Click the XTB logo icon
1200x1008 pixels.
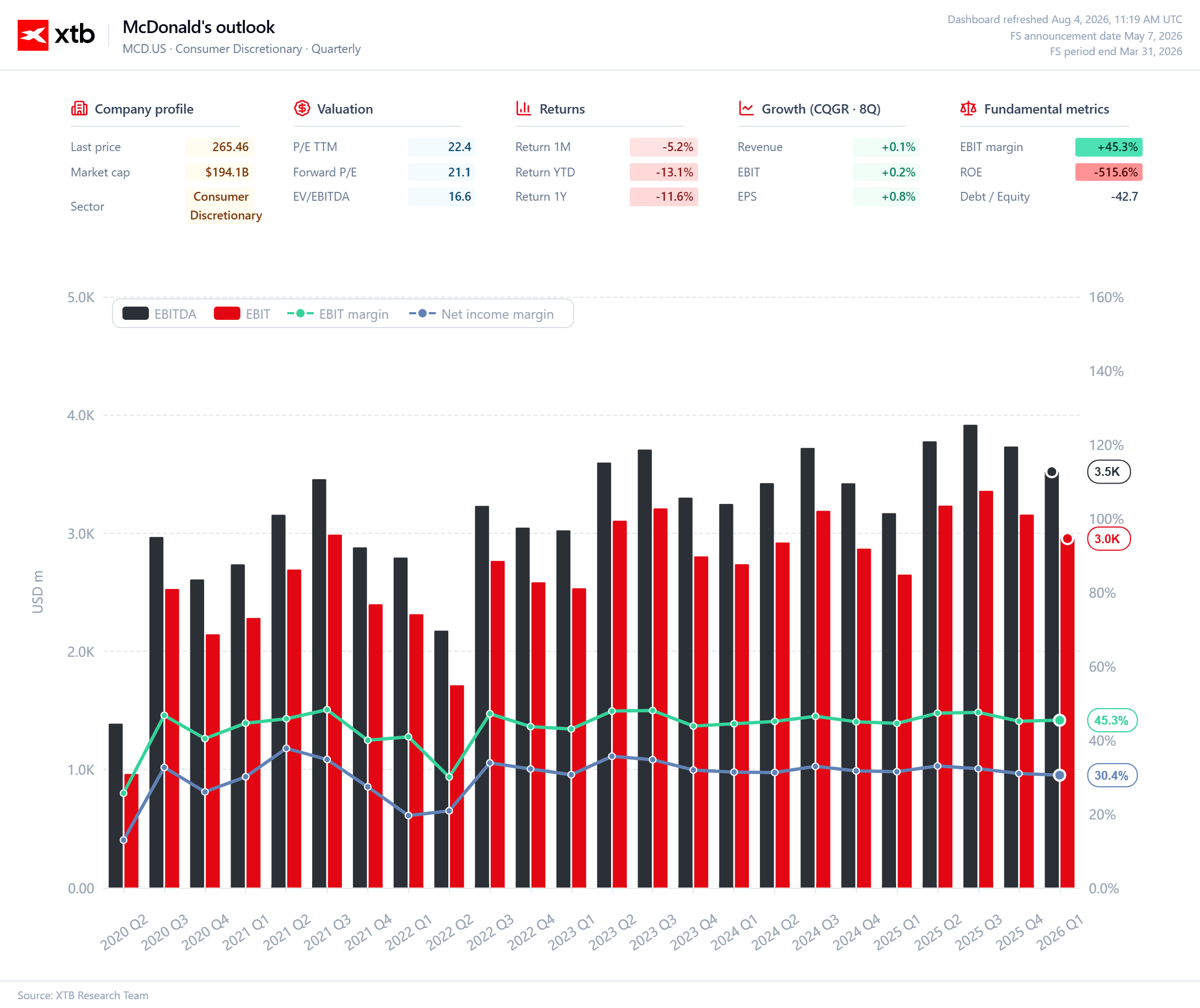tap(33, 35)
